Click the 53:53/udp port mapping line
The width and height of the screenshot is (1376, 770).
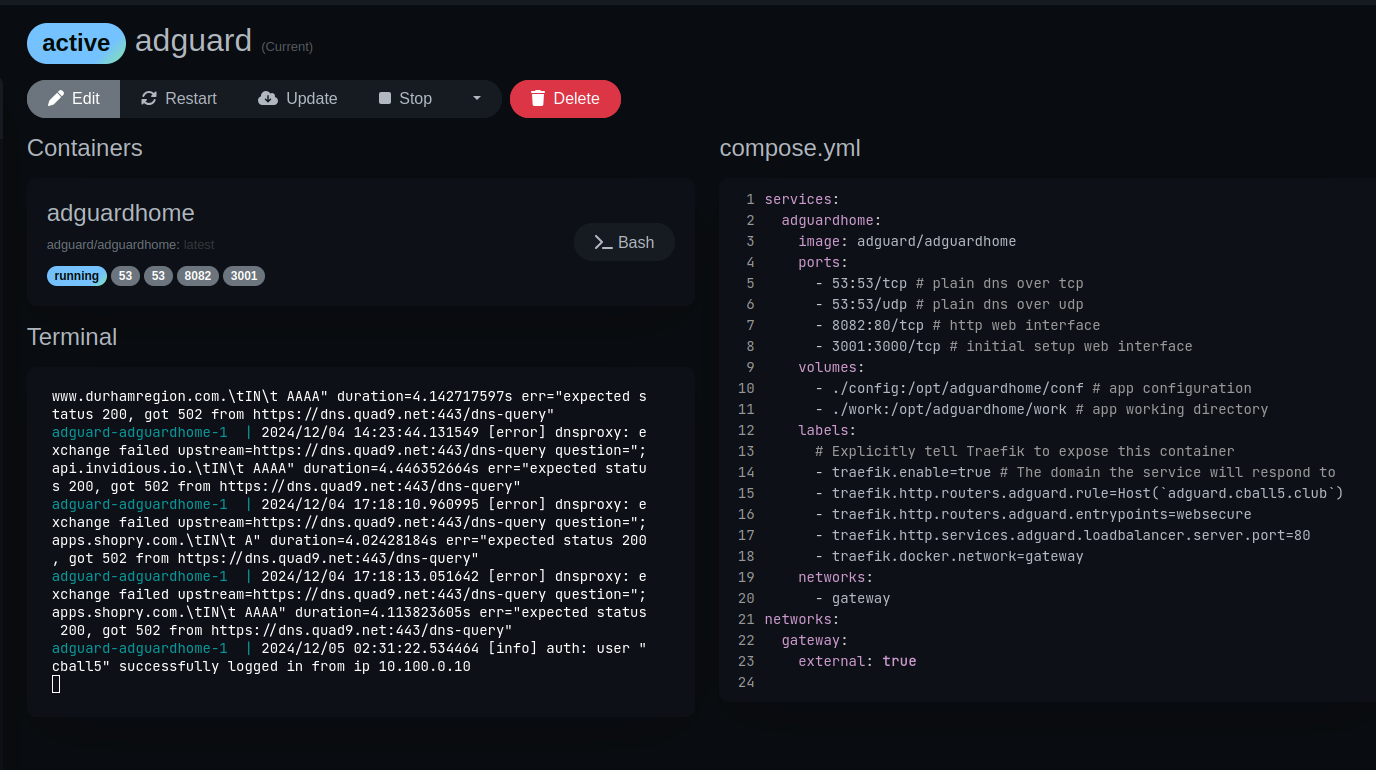pyautogui.click(x=949, y=304)
